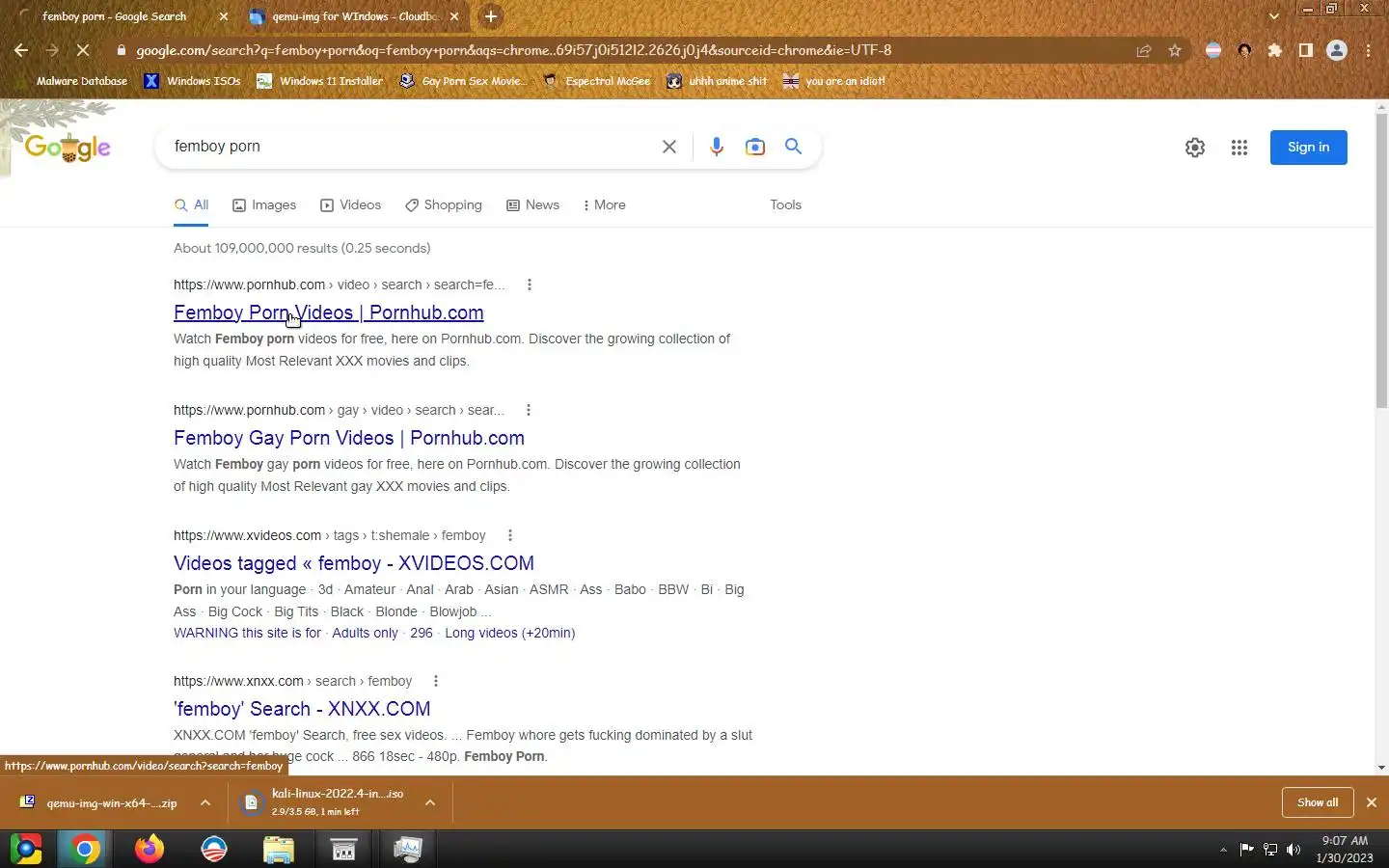Bookmark this page with star icon

coord(1175,50)
